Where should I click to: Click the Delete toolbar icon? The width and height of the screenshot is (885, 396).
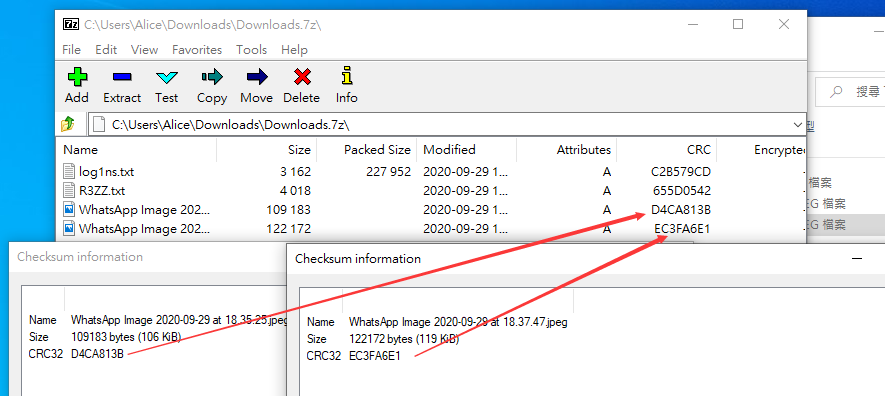click(x=303, y=77)
